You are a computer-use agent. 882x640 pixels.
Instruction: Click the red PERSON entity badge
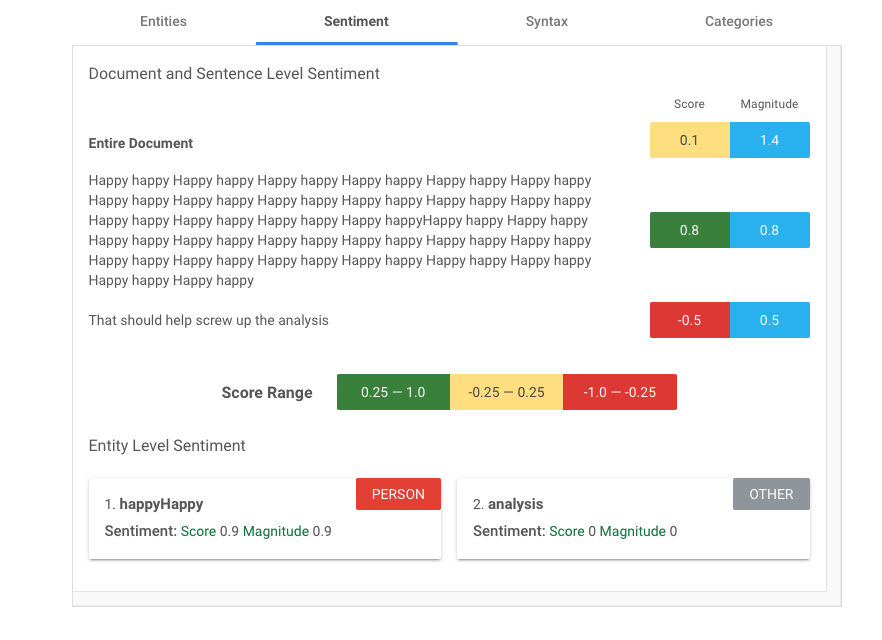click(x=398, y=494)
